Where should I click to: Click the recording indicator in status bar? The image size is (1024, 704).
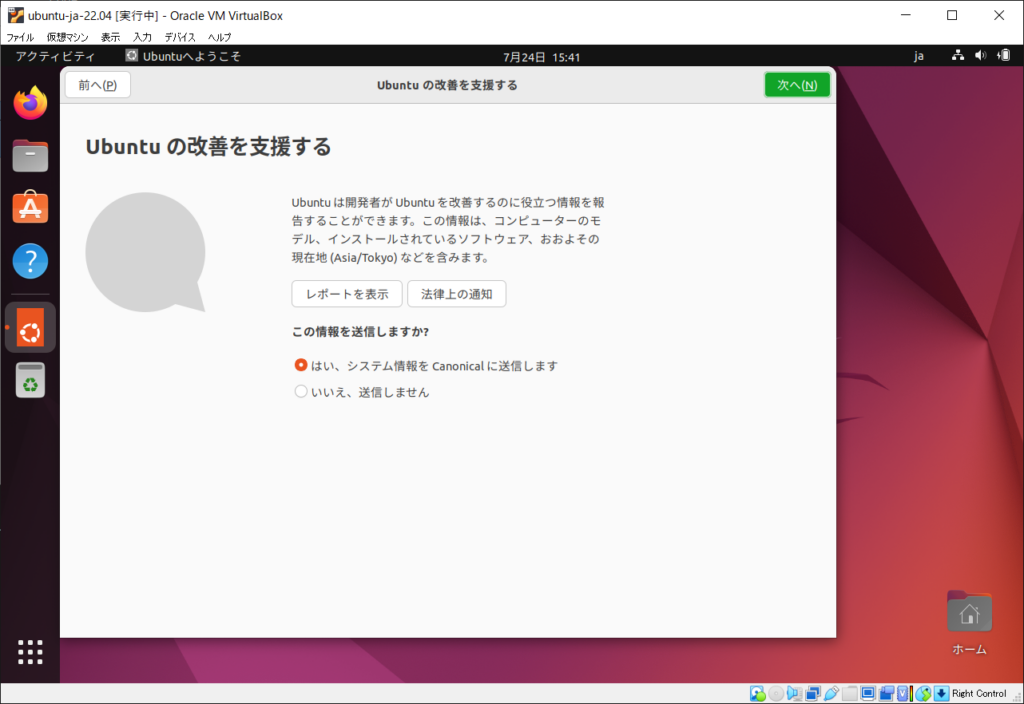886,694
